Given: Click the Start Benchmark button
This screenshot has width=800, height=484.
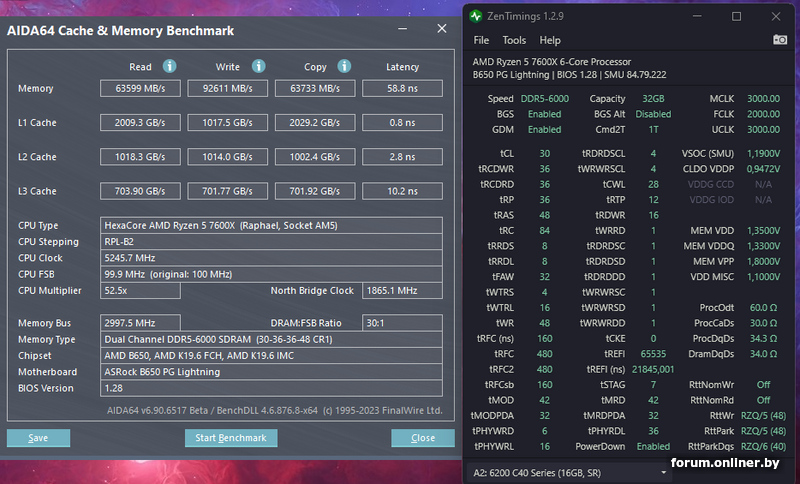Looking at the screenshot, I should pyautogui.click(x=231, y=438).
